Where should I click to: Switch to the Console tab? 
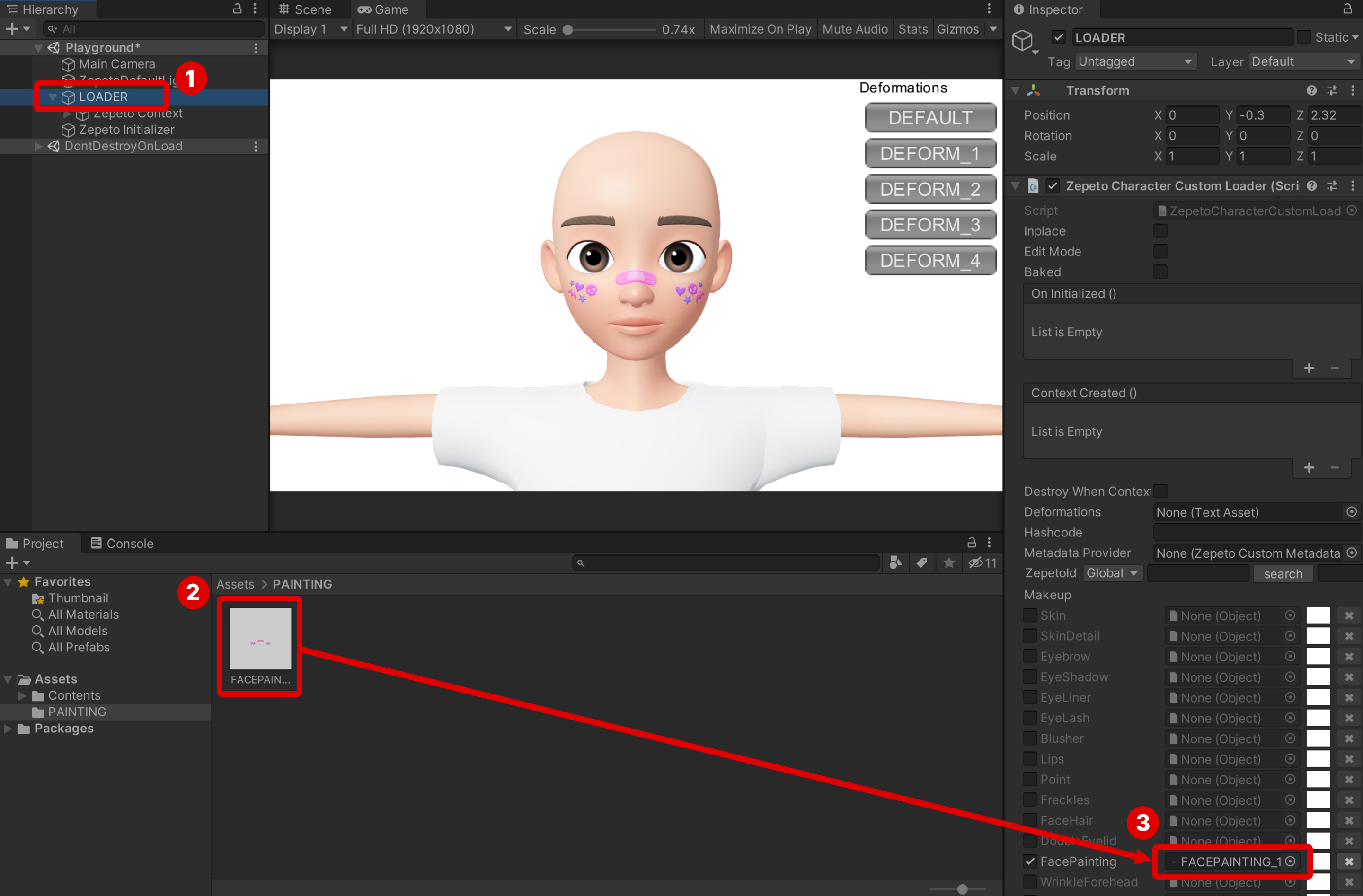[x=122, y=544]
